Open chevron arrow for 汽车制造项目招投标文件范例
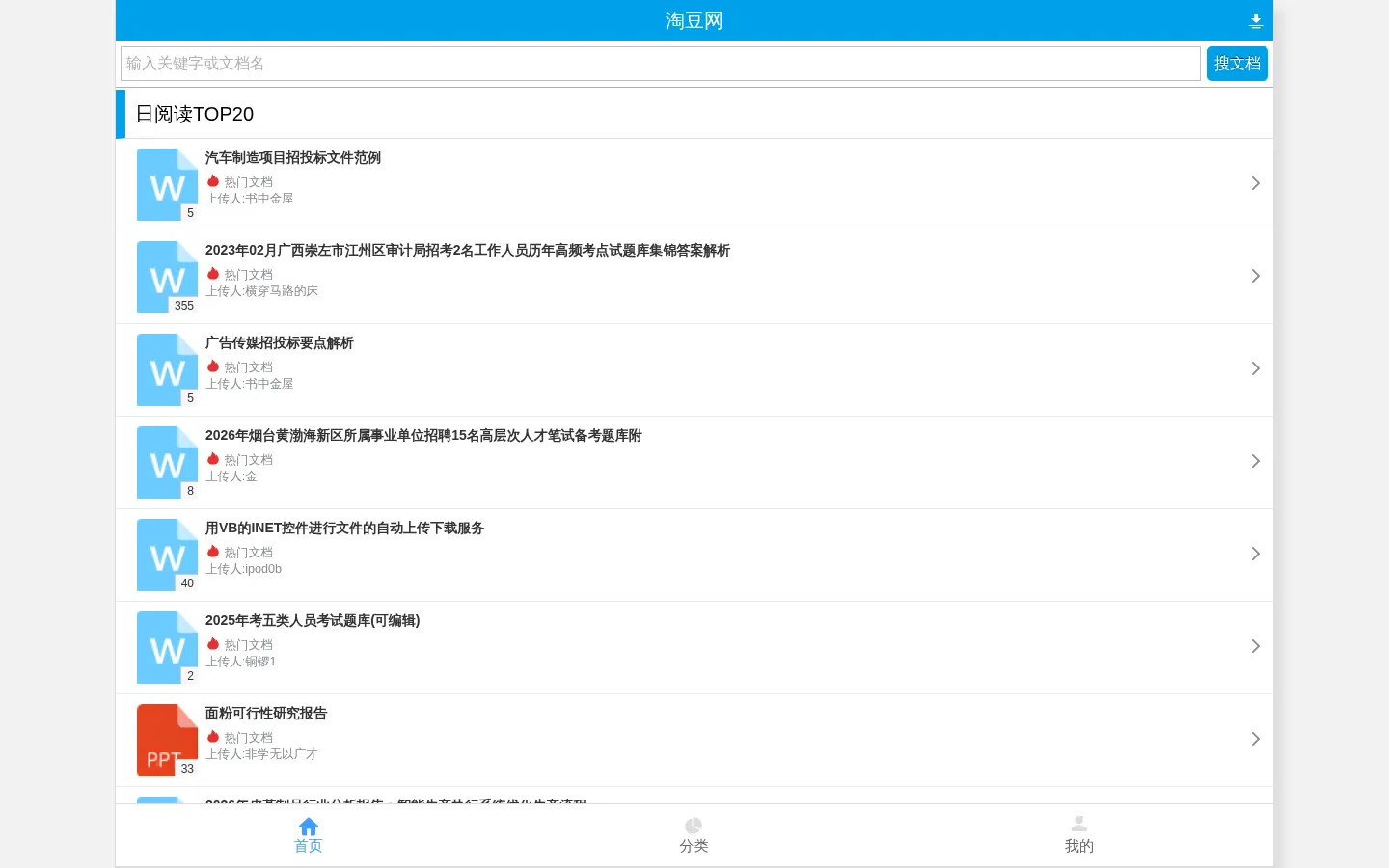Viewport: 1389px width, 868px height. pyautogui.click(x=1255, y=183)
